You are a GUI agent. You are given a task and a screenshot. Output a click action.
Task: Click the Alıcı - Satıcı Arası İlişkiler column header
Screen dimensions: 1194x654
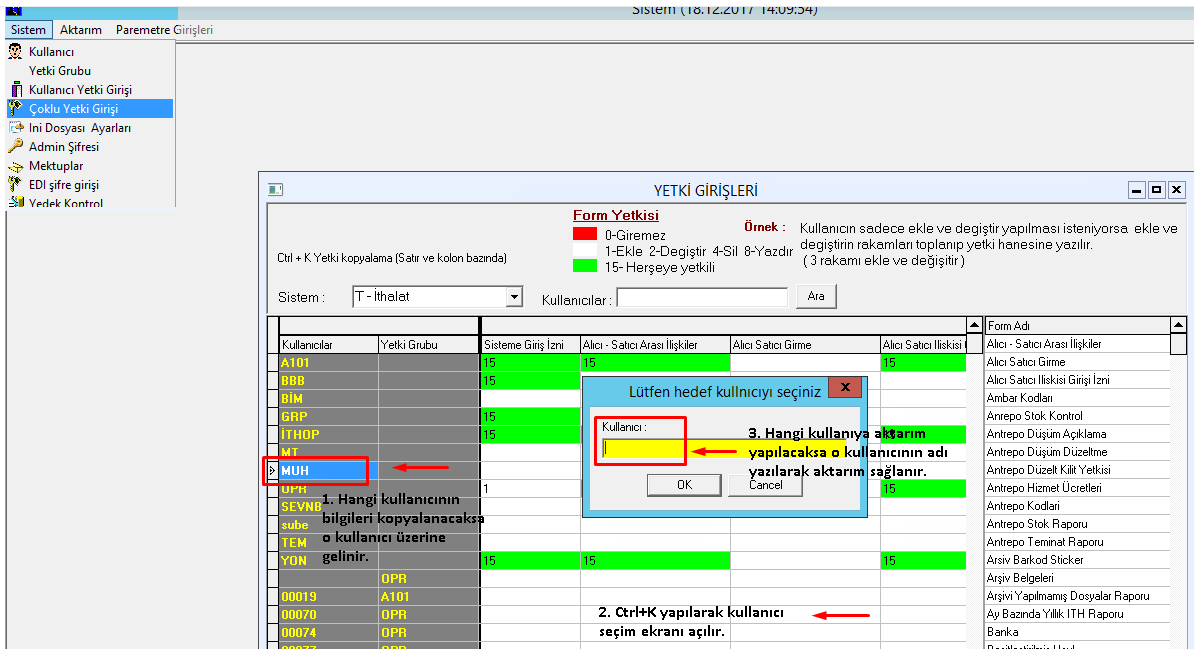[x=655, y=345]
